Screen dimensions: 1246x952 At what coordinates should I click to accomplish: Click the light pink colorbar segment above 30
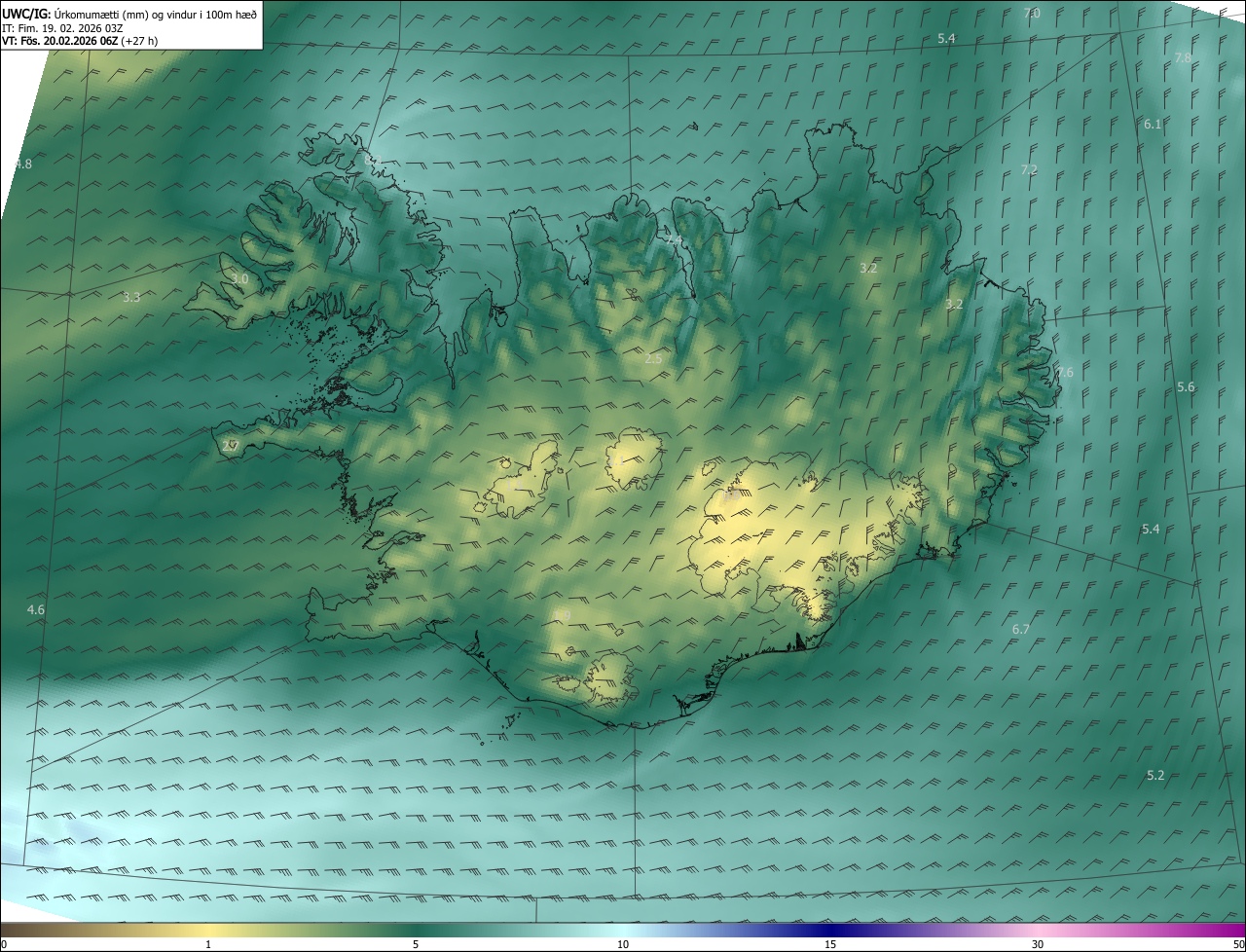click(x=1038, y=930)
